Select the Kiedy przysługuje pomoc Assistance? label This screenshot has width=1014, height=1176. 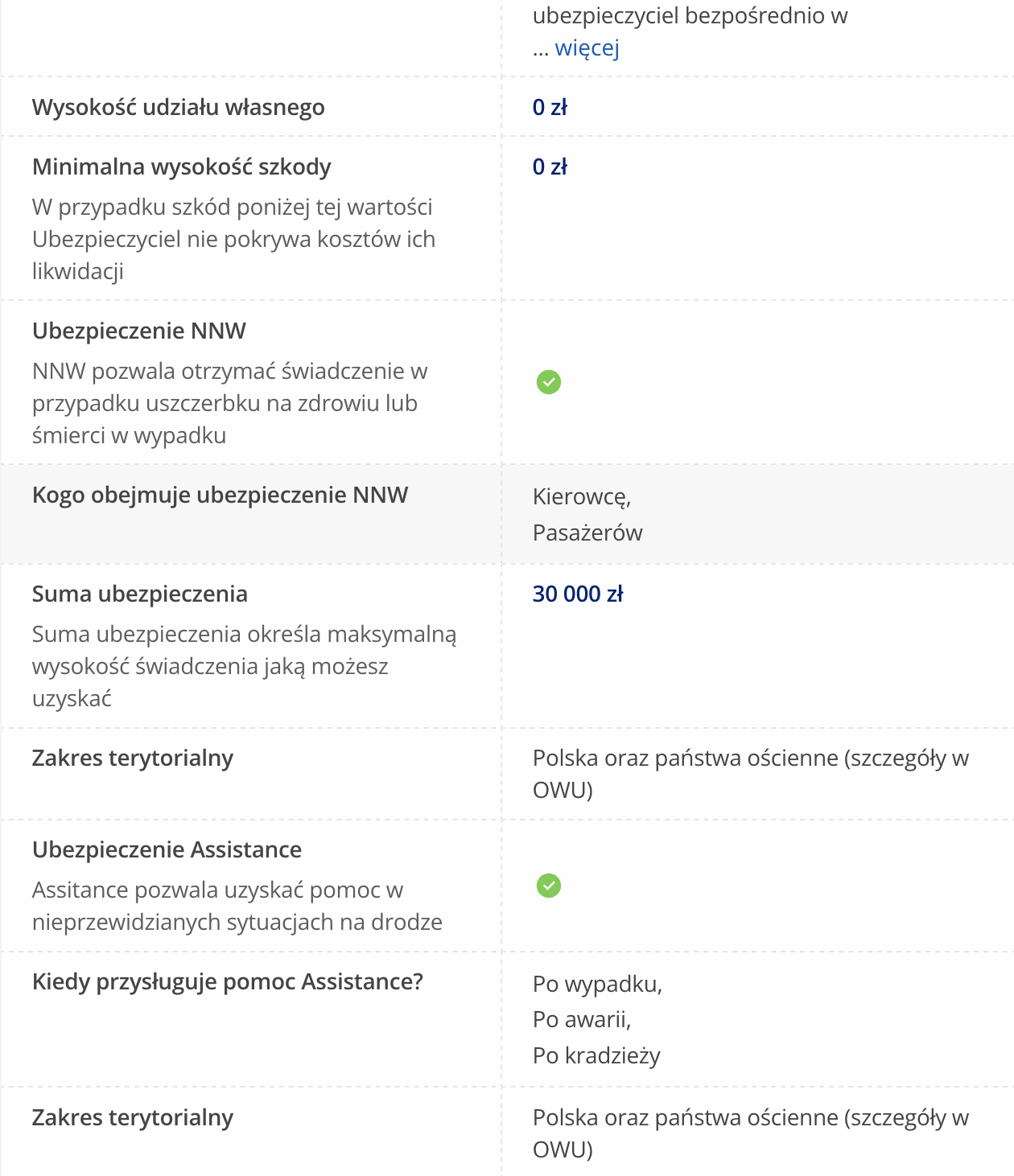click(227, 981)
